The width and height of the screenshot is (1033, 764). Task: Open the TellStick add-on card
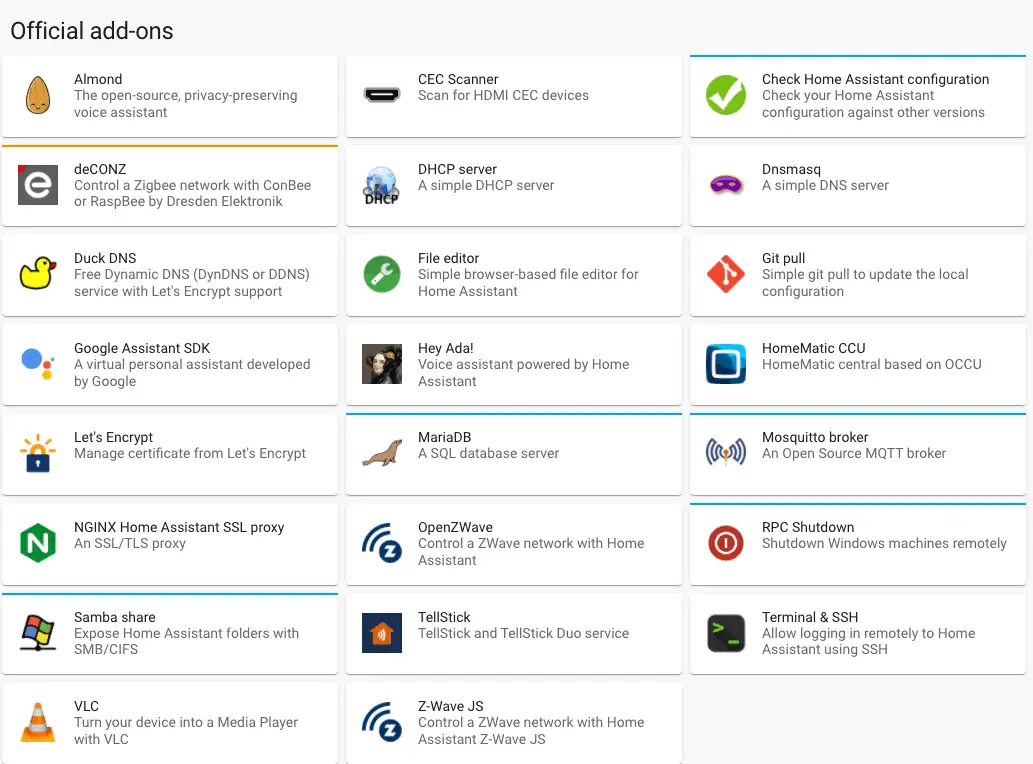(x=513, y=633)
